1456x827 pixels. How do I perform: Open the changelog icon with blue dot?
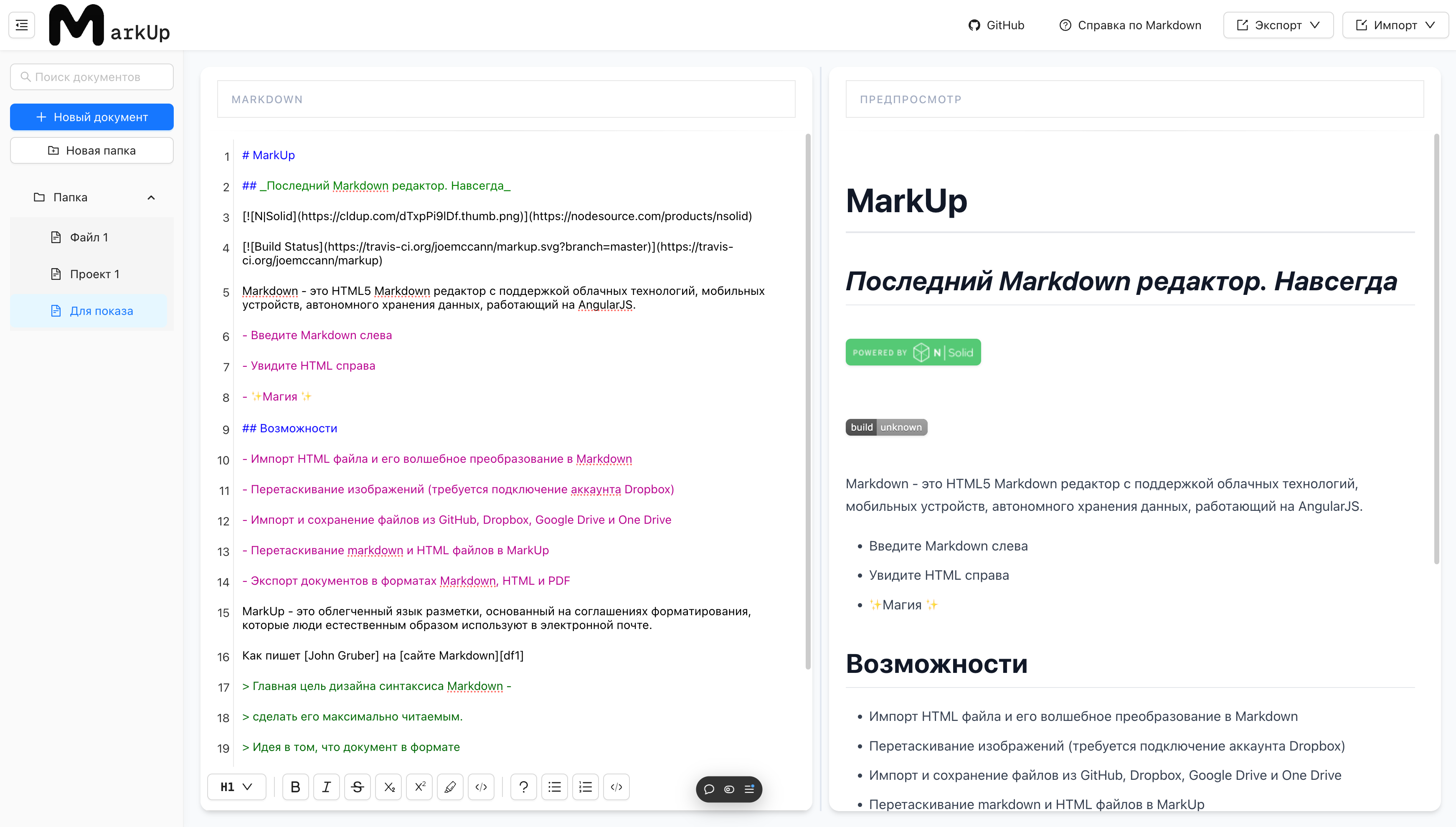(x=748, y=789)
